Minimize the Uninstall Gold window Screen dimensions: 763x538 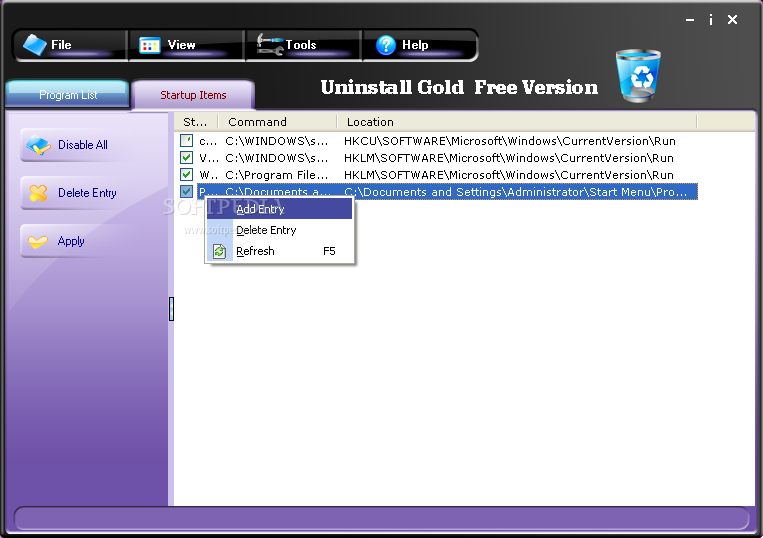690,19
